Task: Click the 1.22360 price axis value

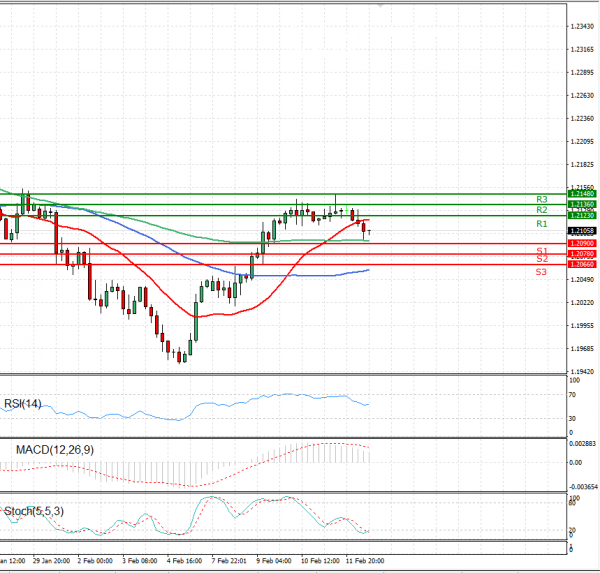Action: pos(582,119)
